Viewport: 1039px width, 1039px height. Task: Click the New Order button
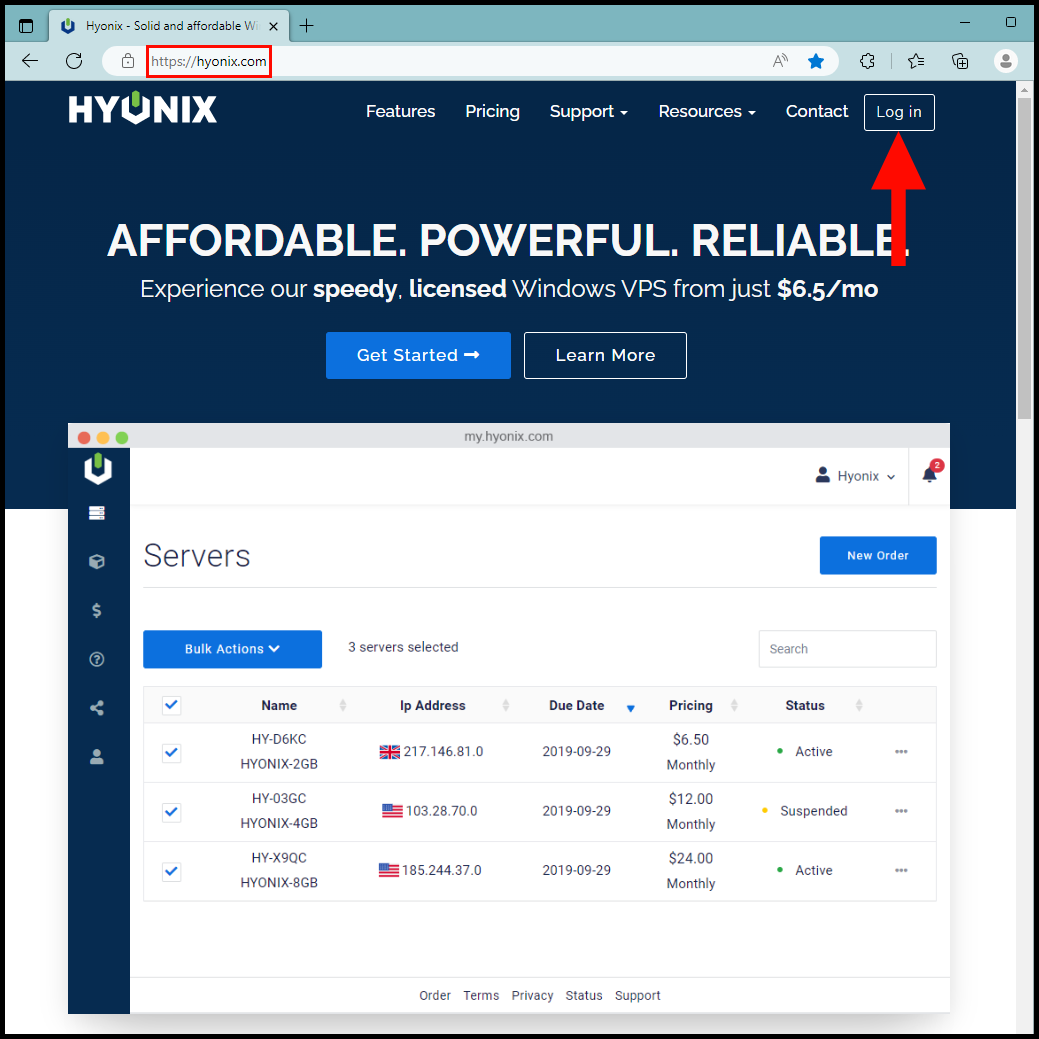878,555
